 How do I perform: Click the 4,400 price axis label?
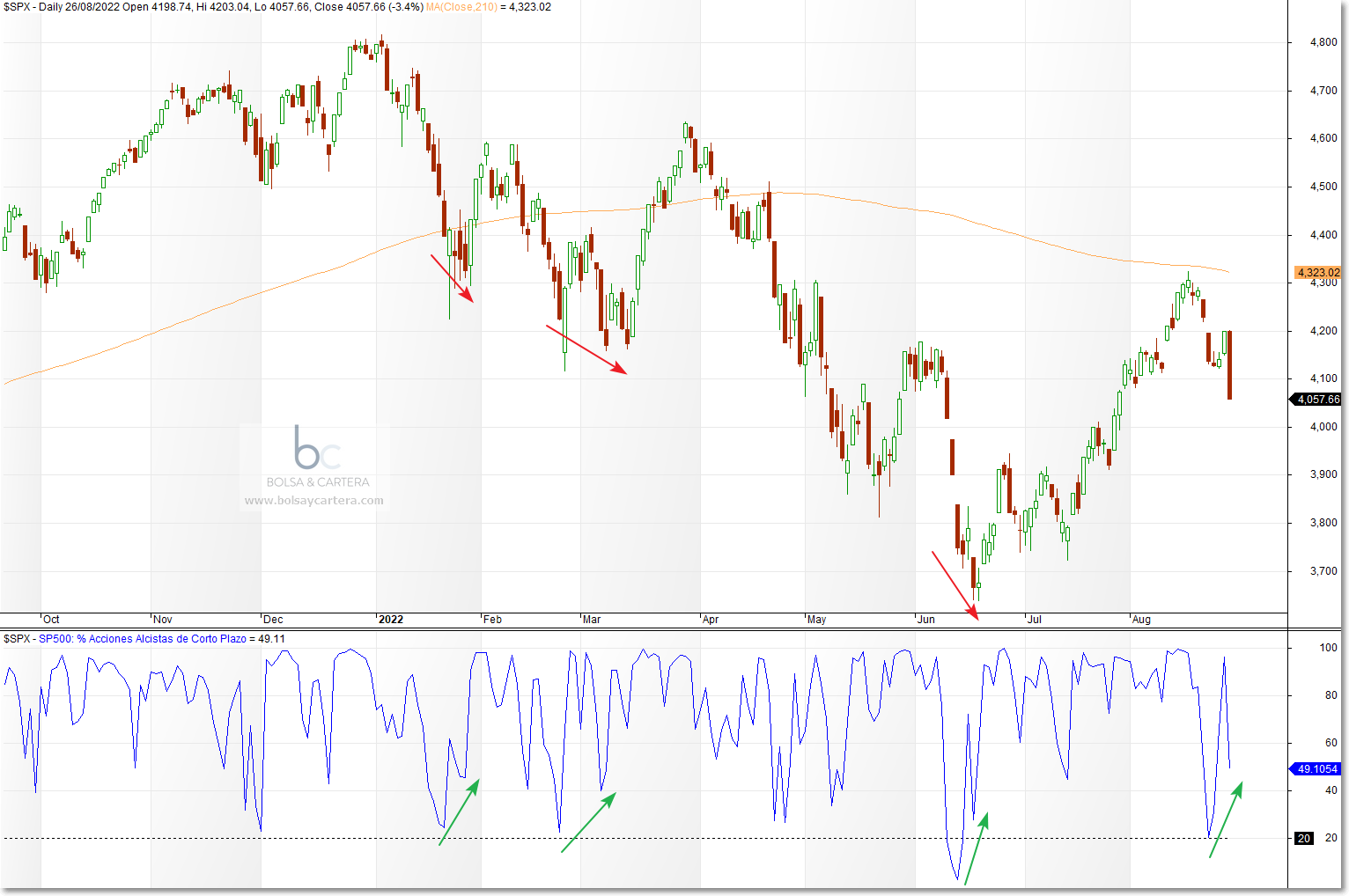(x=1323, y=235)
